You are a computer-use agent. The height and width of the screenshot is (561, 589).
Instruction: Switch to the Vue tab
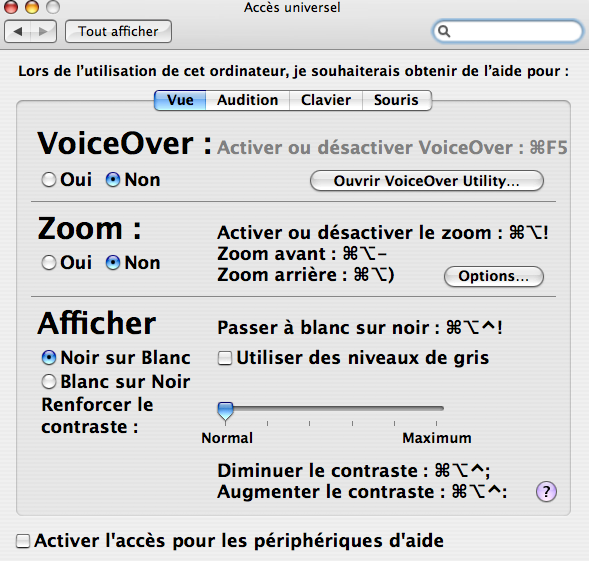click(180, 100)
